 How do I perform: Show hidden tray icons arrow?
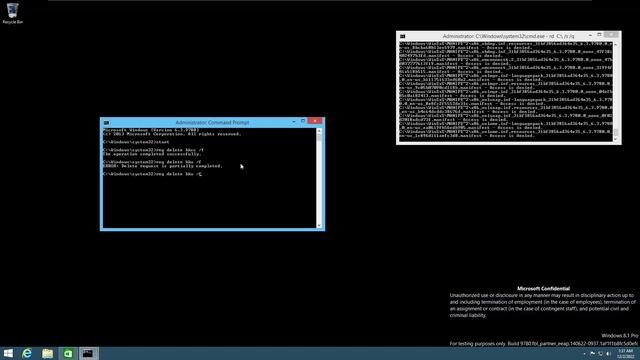pyautogui.click(x=584, y=353)
